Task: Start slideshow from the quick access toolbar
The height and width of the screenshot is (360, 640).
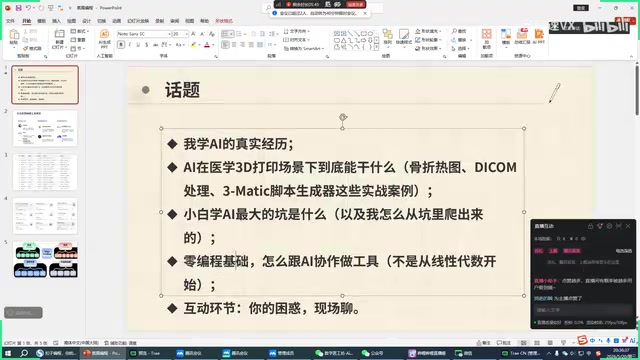Action: pyautogui.click(x=51, y=8)
